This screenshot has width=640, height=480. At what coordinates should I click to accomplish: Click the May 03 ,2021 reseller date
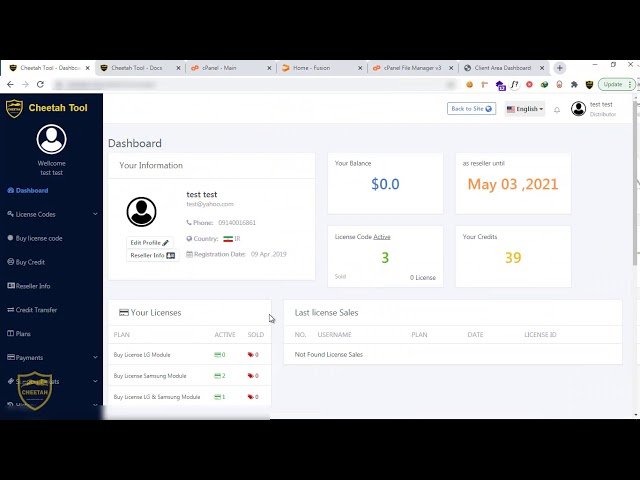[513, 184]
